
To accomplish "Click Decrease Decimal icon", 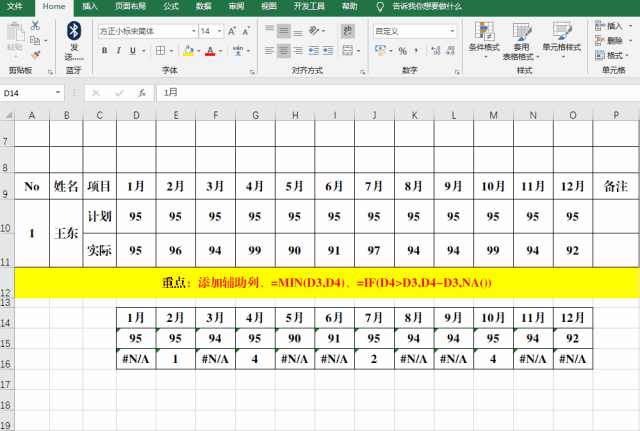I will [x=450, y=51].
